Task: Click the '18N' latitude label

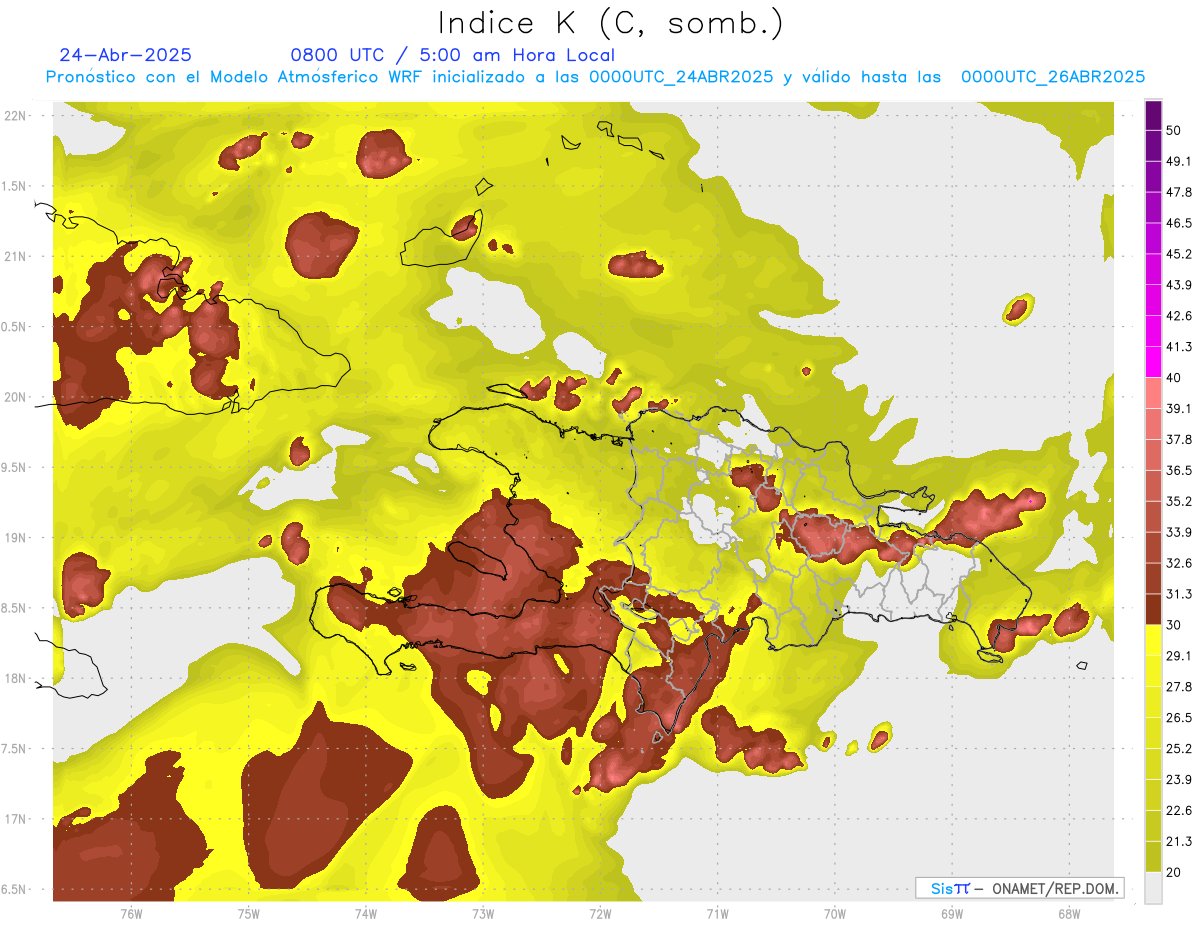Action: pos(15,679)
